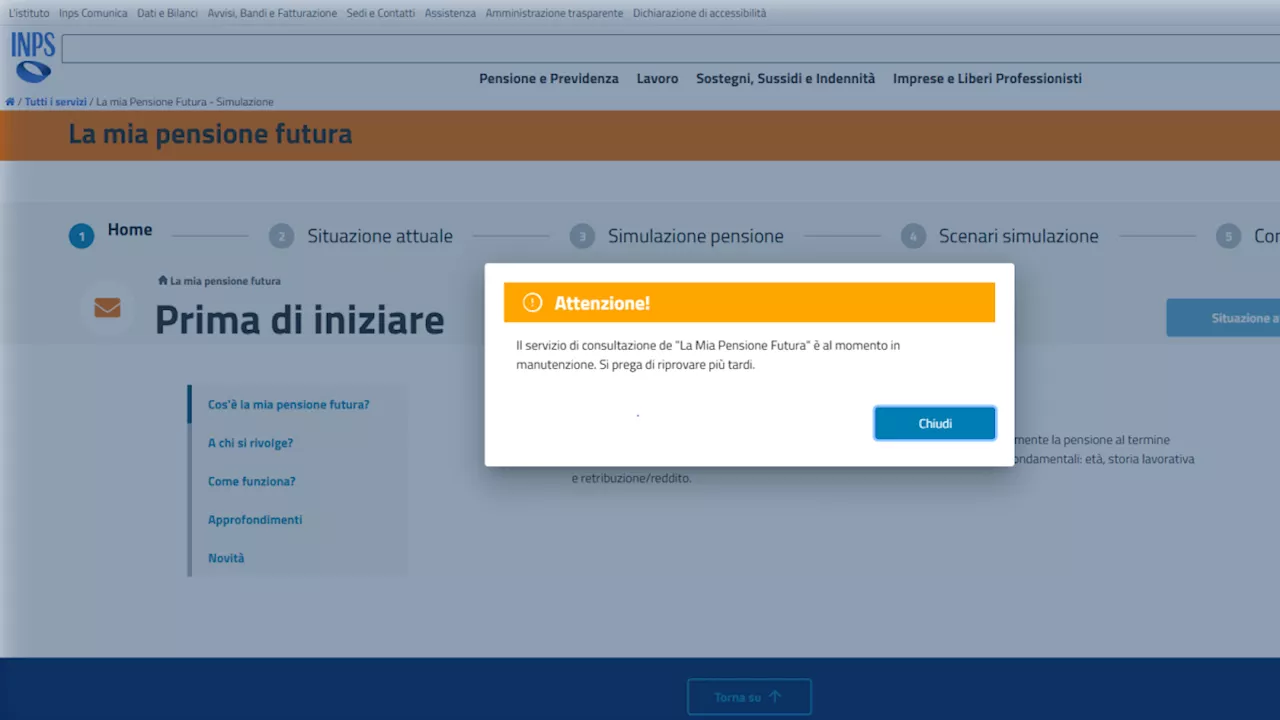
Task: Click step 1 circle for Home
Action: click(81, 236)
